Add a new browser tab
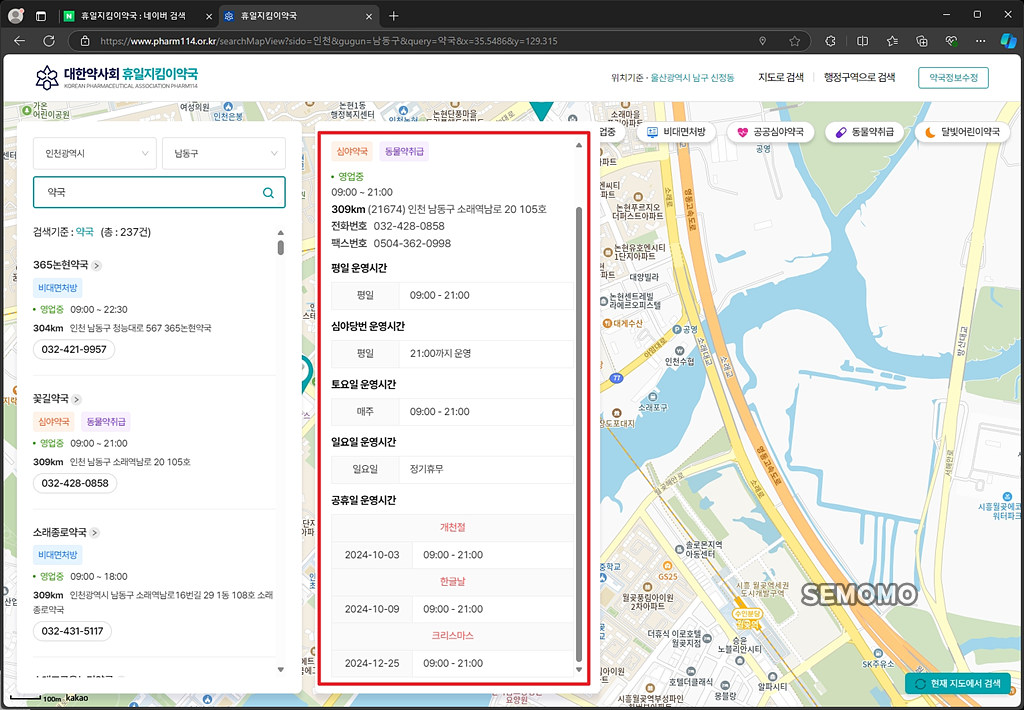Screen dimensions: 1024x710 click(393, 16)
